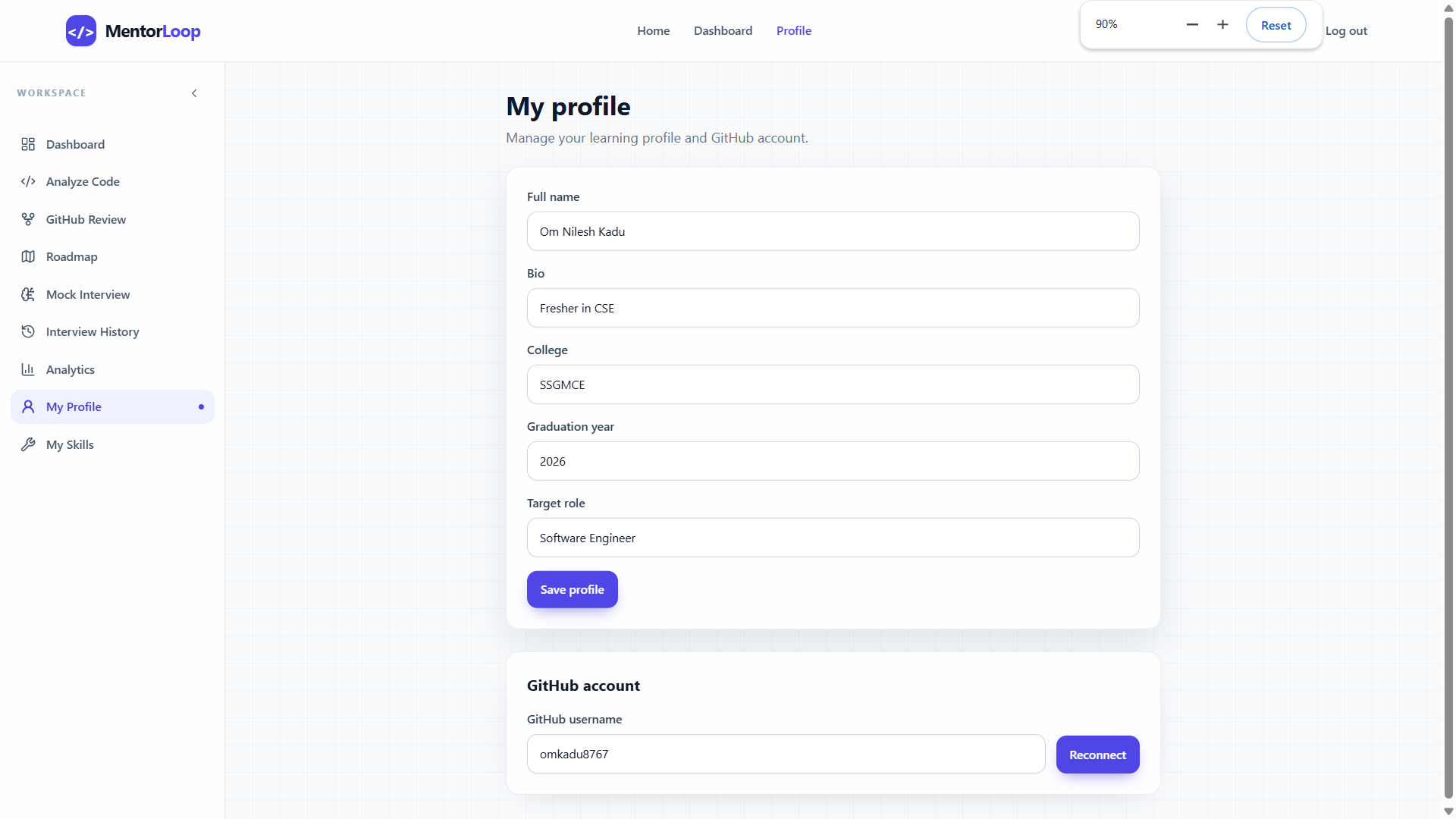Collapse the Workspace sidebar chevron
1456x819 pixels.
[194, 93]
